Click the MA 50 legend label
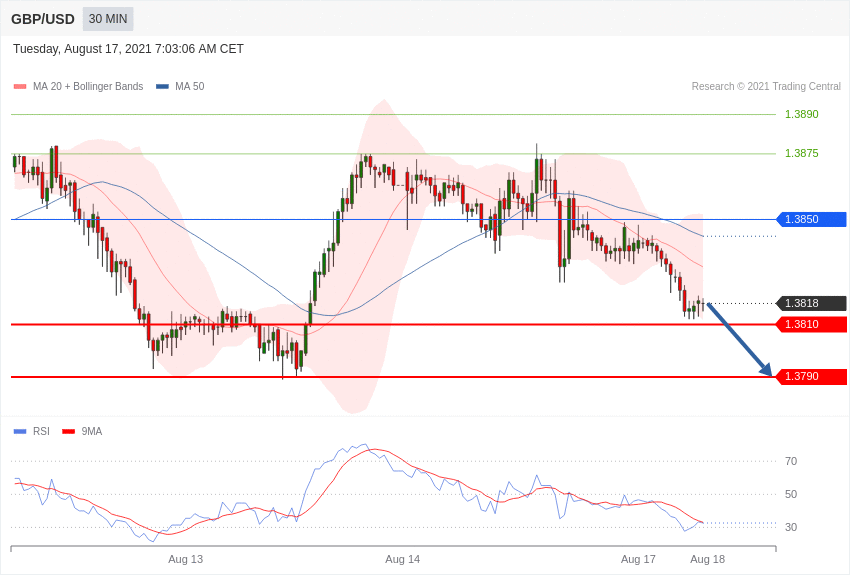 coord(190,86)
